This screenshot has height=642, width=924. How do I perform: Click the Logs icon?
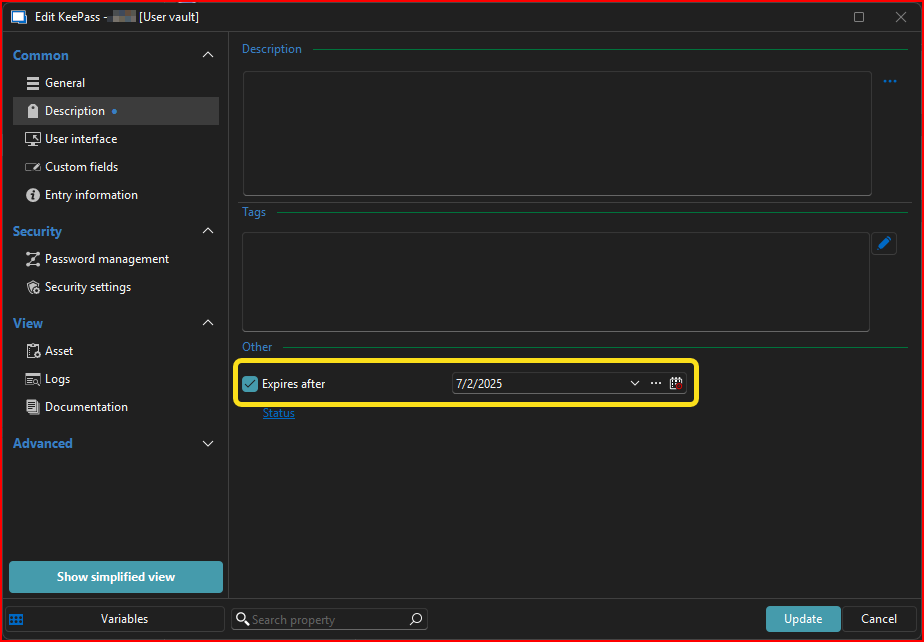33,379
